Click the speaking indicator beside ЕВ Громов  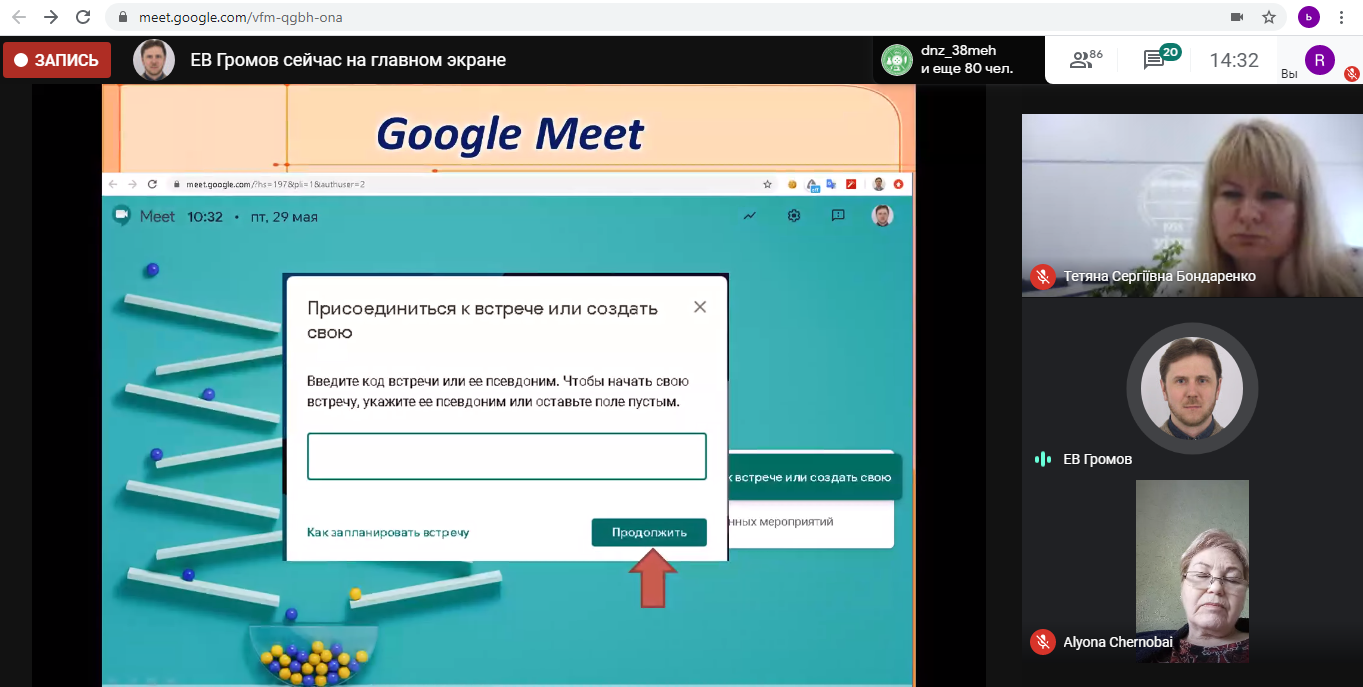1043,459
